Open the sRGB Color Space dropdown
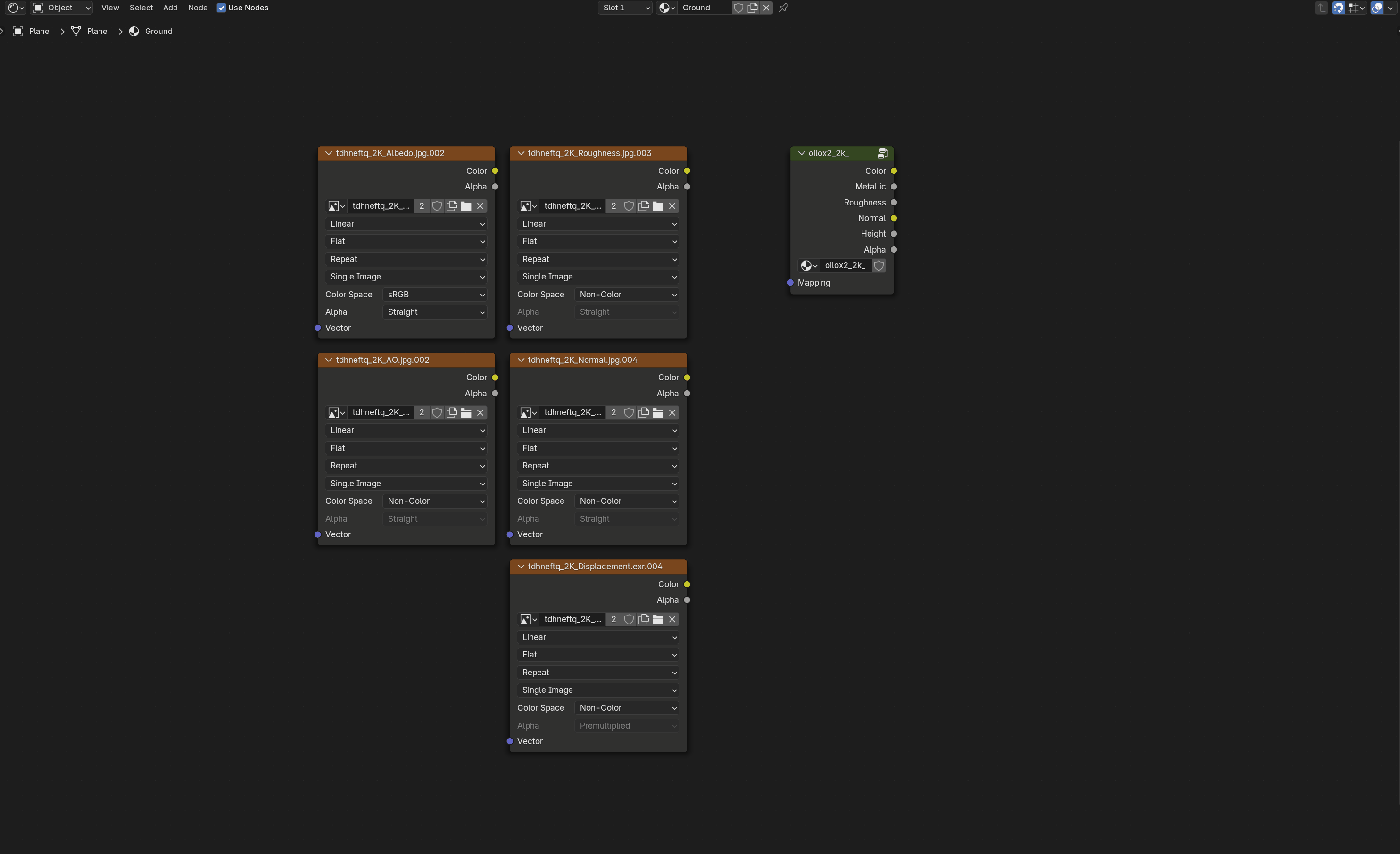This screenshot has height=854, width=1400. pyautogui.click(x=435, y=295)
